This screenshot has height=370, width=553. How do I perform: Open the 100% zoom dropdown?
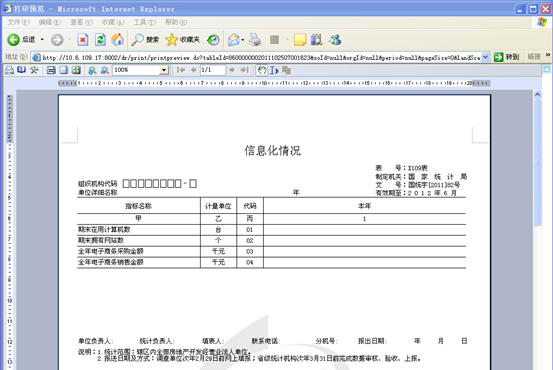pos(164,70)
